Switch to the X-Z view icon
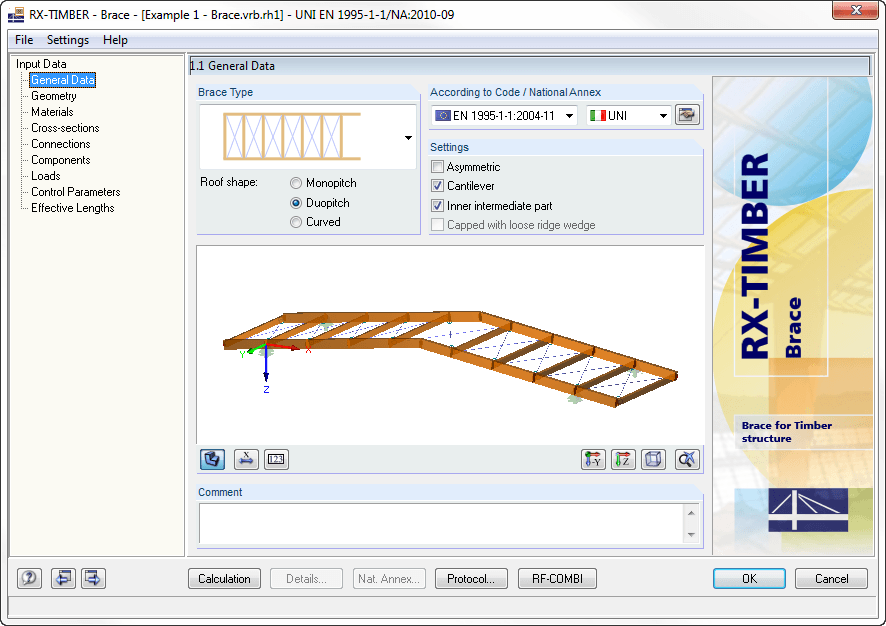886x626 pixels. pyautogui.click(x=623, y=459)
